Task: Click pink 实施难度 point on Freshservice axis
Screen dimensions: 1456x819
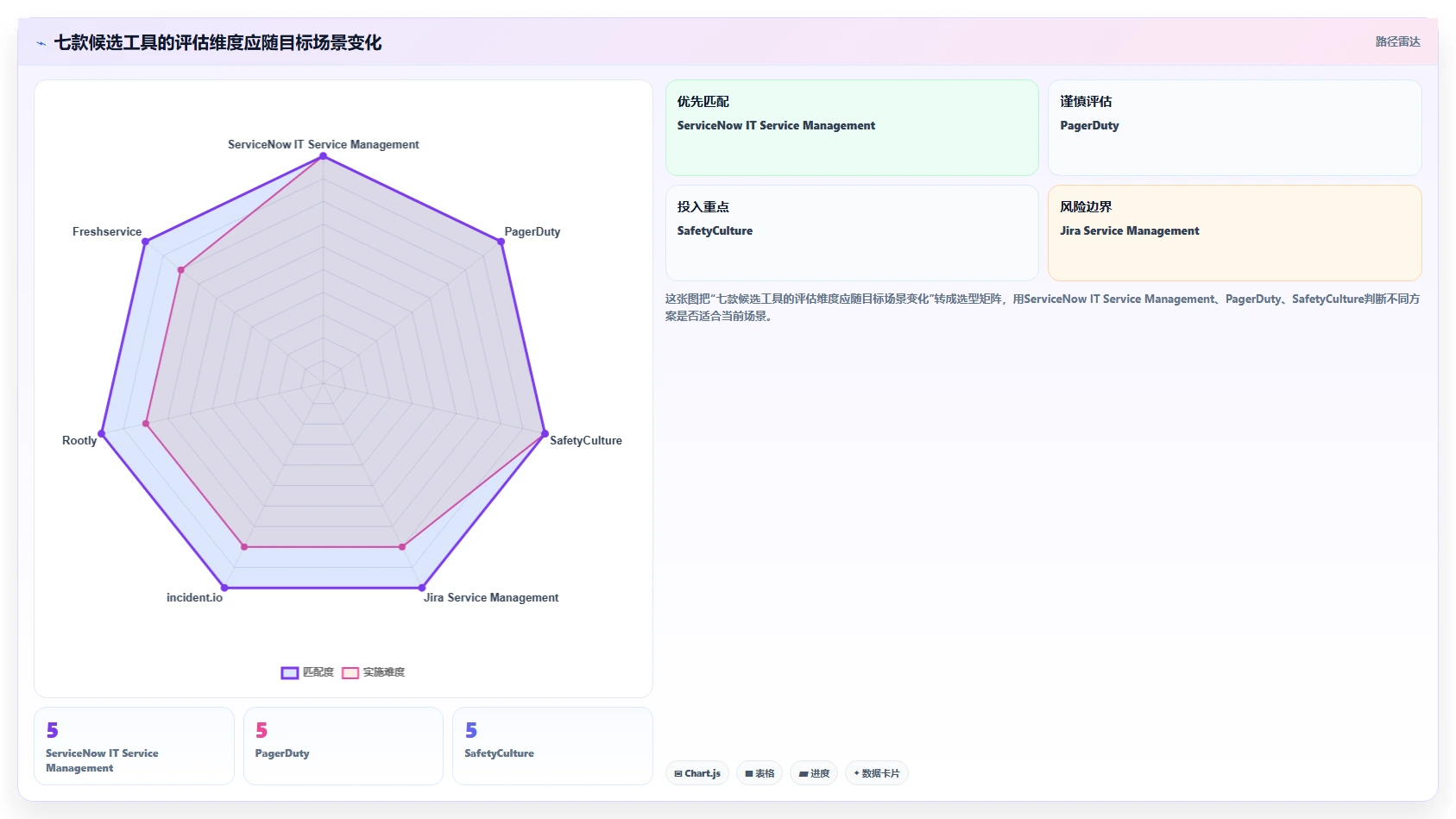Action: pos(180,270)
